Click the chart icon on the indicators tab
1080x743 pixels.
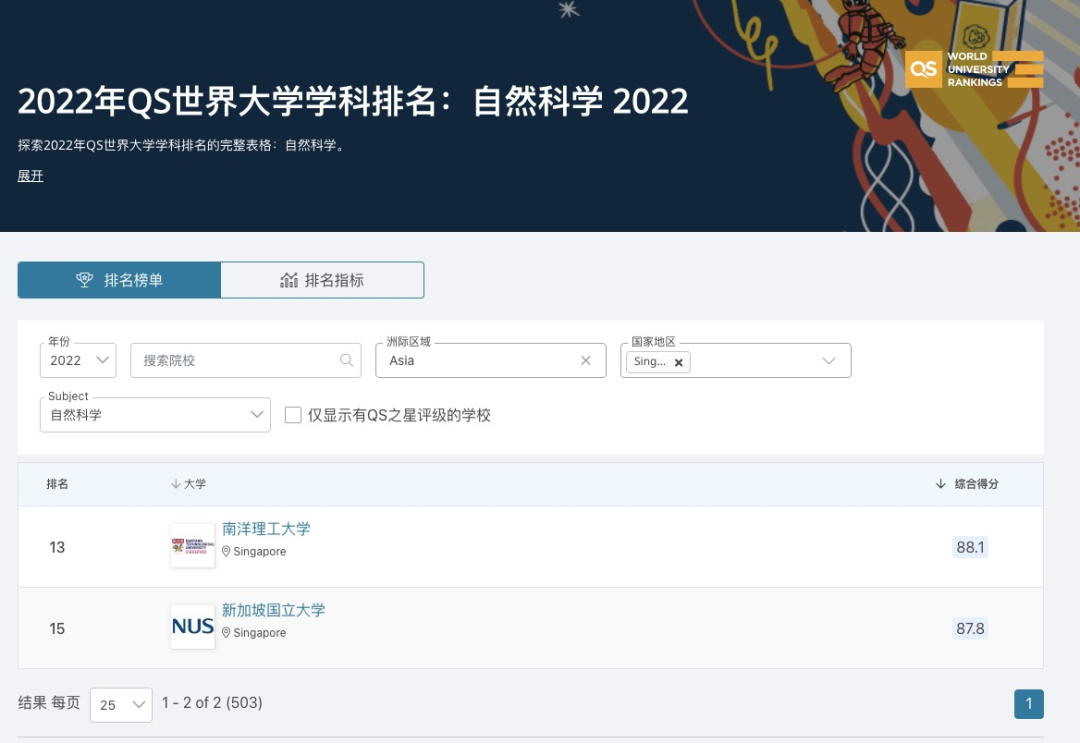pyautogui.click(x=289, y=280)
